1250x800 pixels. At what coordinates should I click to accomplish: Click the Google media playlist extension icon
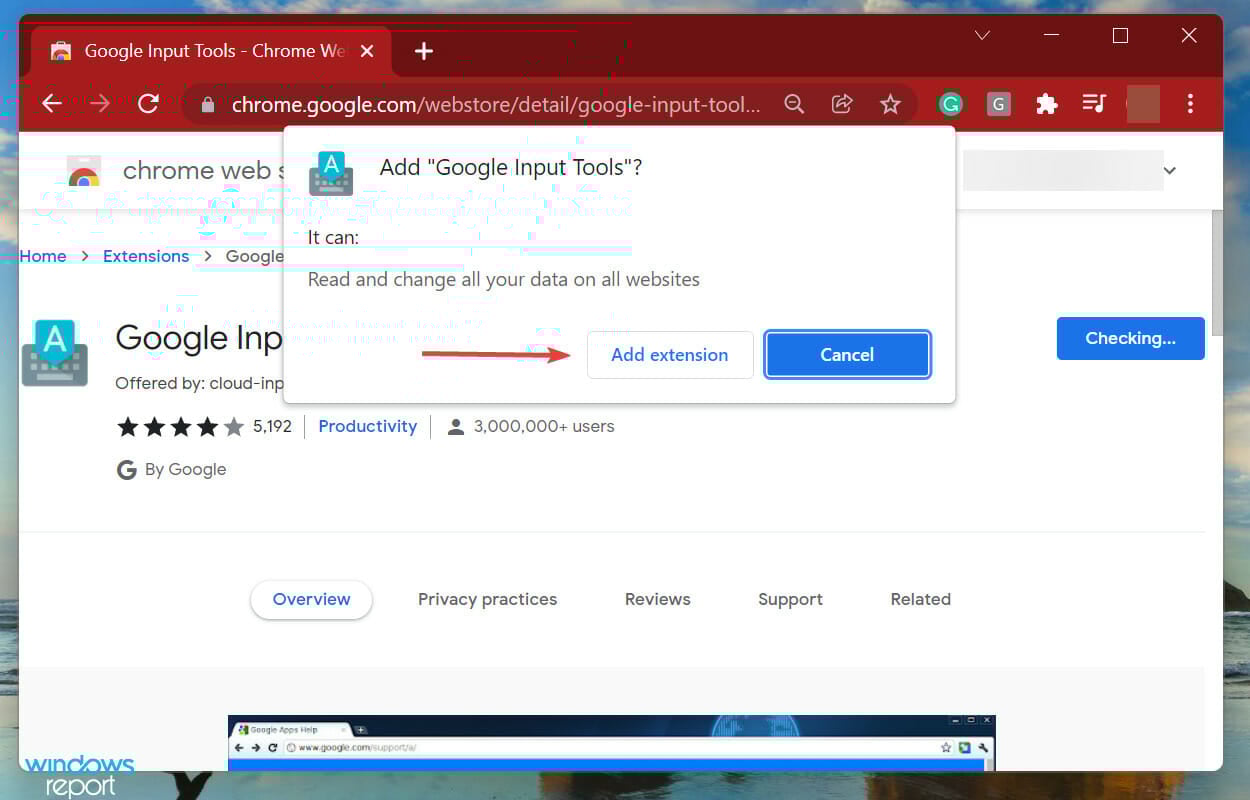click(1094, 103)
